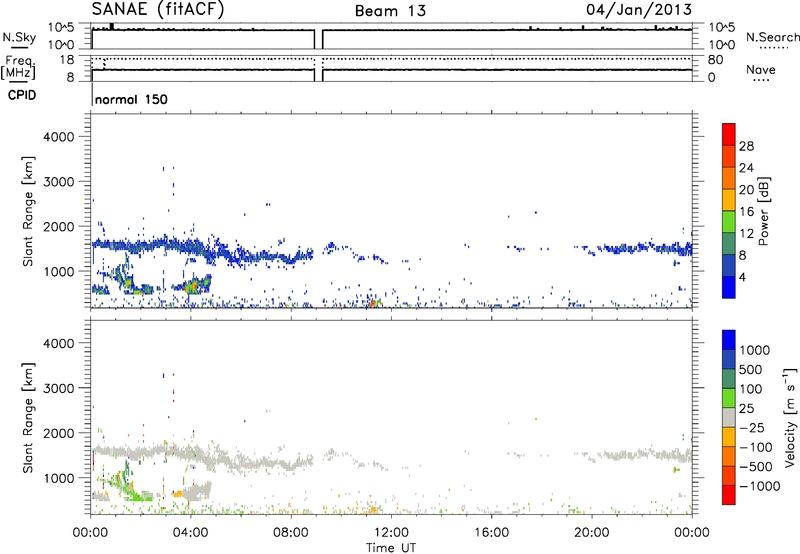Click power scale value '4'
Image resolution: width=800 pixels, height=554 pixels.
coord(742,277)
